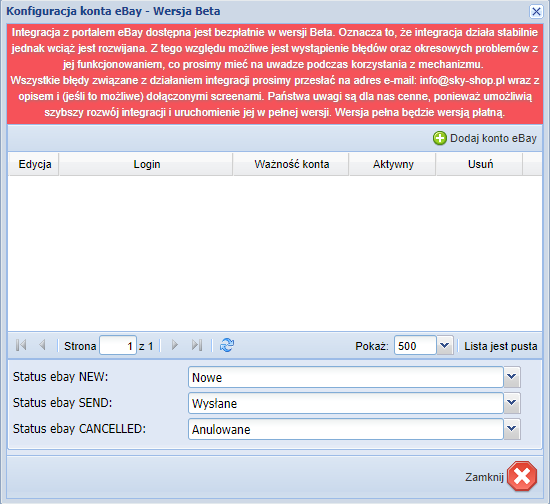Click the green plus Dodaj konto eBay icon
Image resolution: width=550 pixels, height=504 pixels.
(440, 138)
